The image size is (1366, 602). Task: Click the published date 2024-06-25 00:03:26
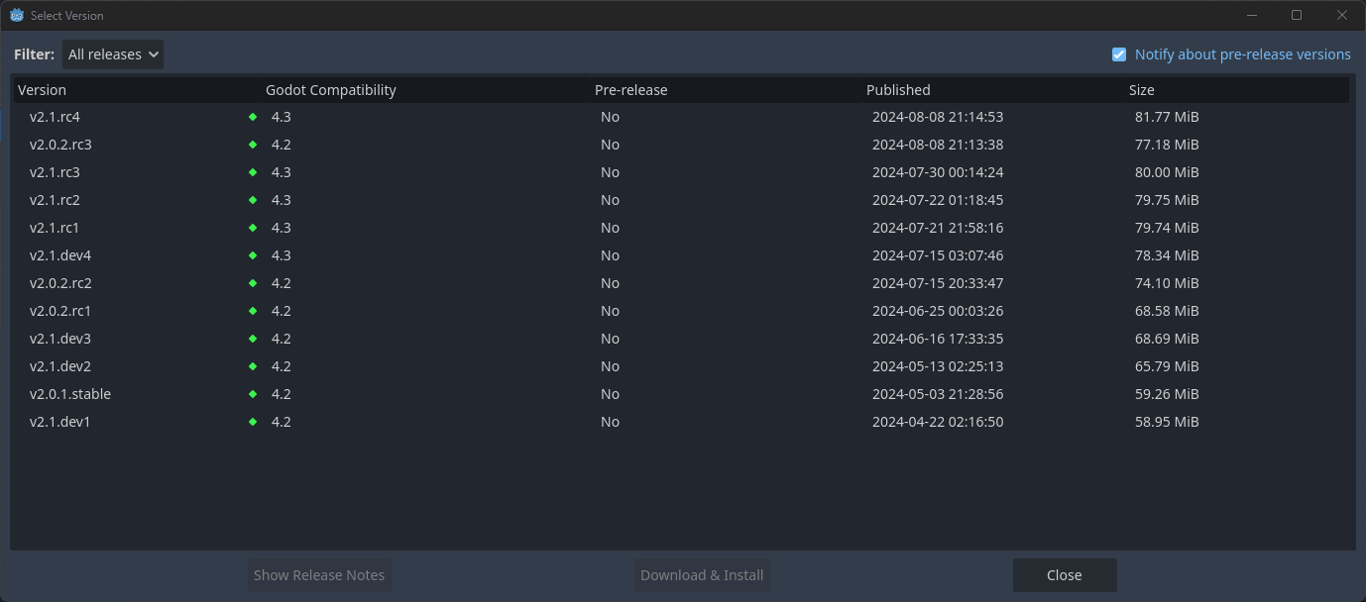[x=938, y=311]
